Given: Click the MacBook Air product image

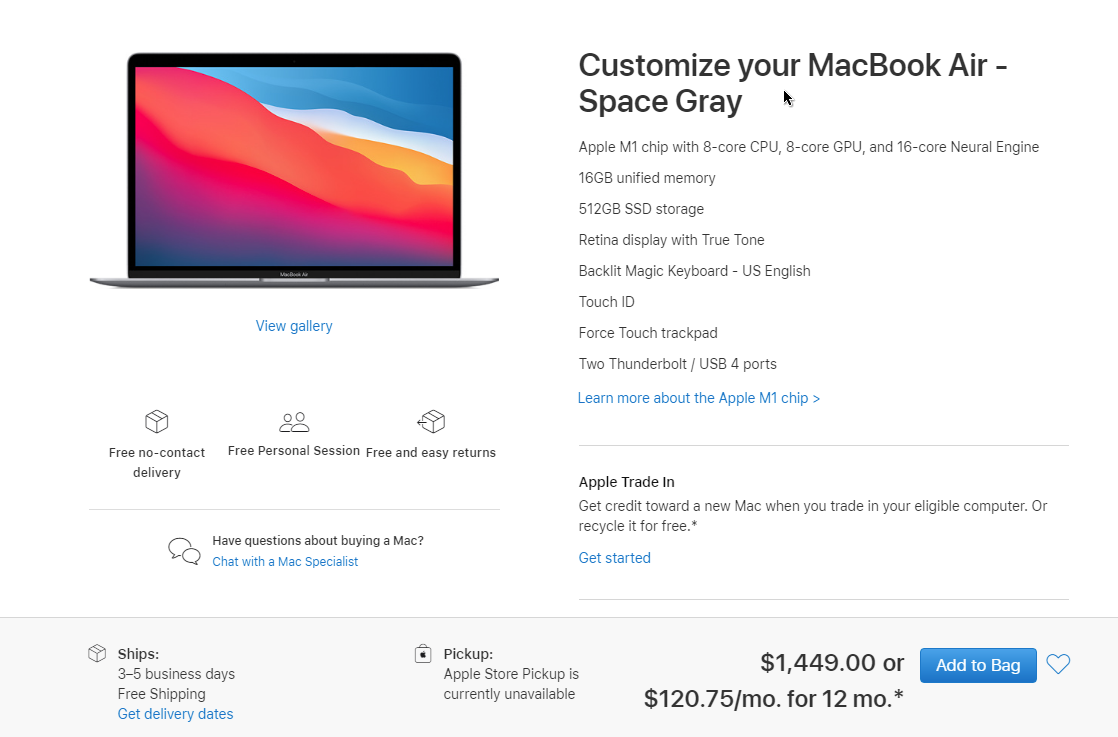Looking at the screenshot, I should 294,170.
